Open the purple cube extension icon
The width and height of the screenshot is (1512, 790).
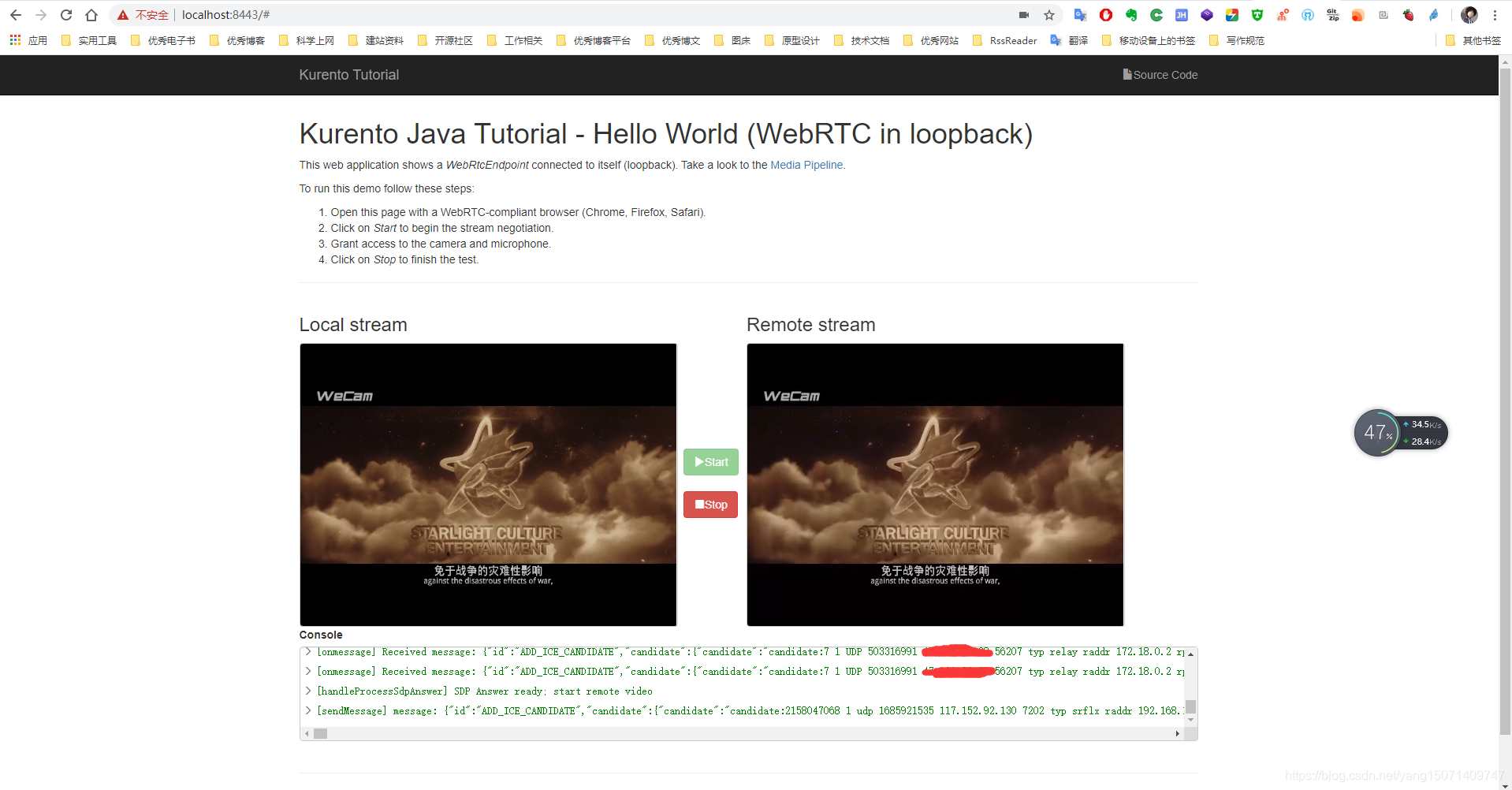tap(1207, 15)
